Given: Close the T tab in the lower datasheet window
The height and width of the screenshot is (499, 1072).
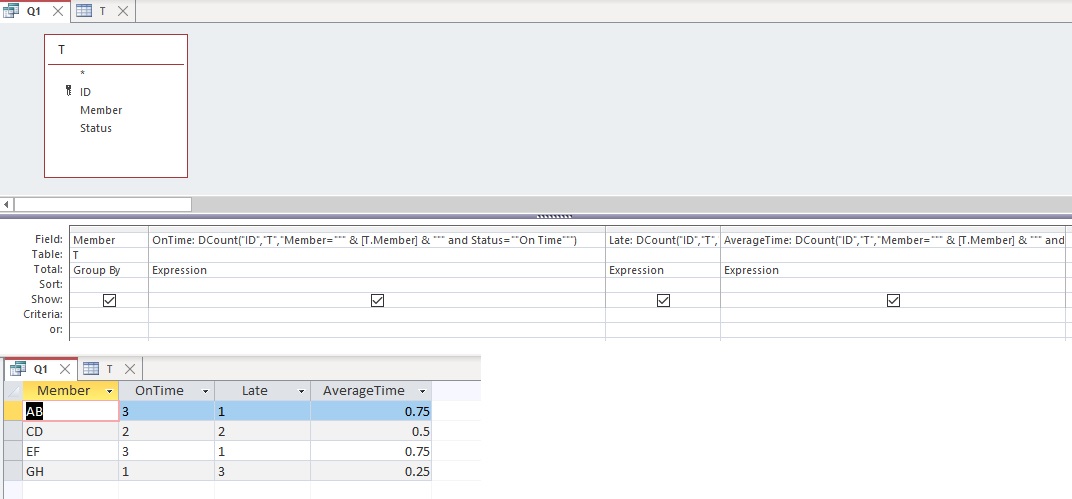Looking at the screenshot, I should click(129, 369).
